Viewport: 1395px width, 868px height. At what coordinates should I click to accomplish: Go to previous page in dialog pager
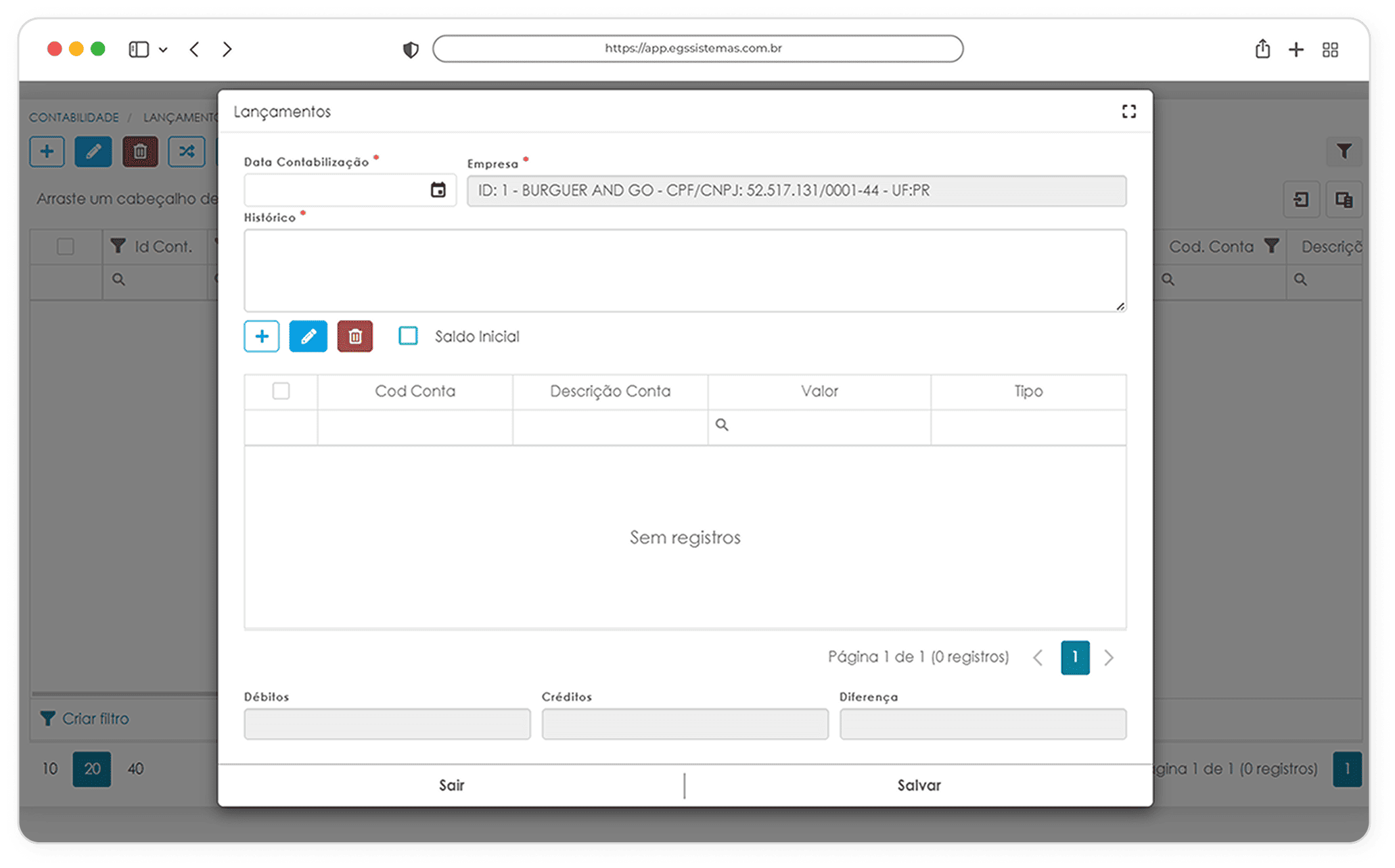coord(1038,658)
